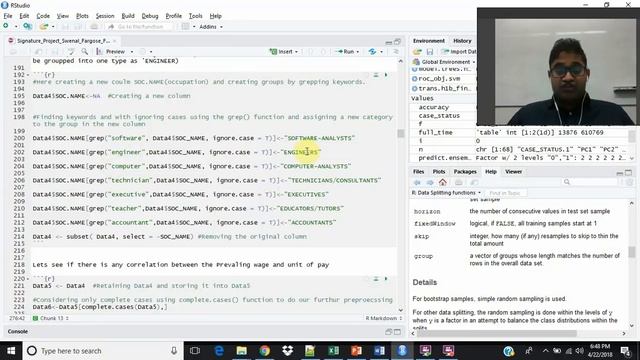This screenshot has height=360, width=640.
Task: Open the Session menu
Action: 105,16
